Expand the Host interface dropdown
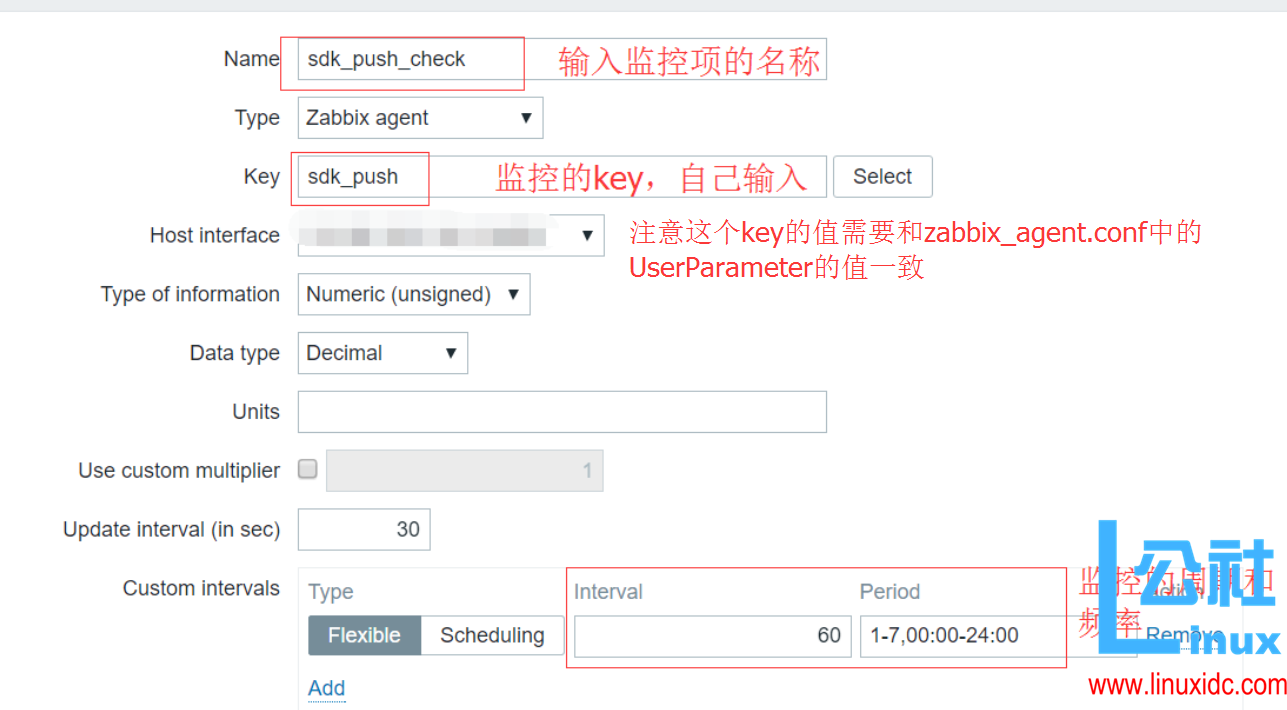Viewport: 1287px width, 710px height. pos(449,235)
